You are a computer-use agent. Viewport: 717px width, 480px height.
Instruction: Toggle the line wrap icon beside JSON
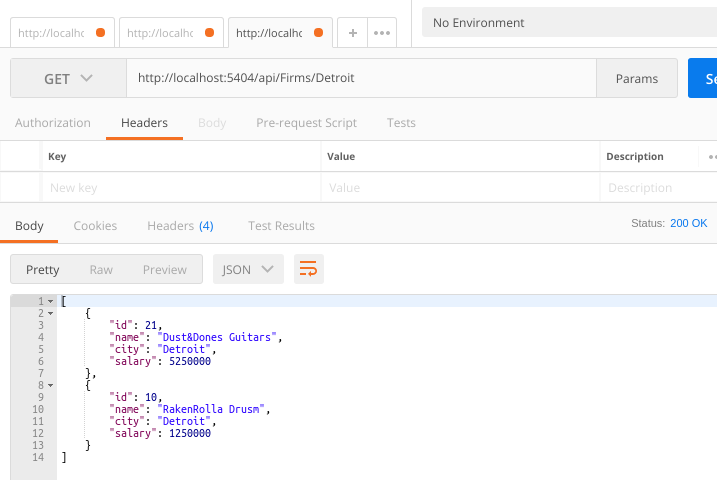click(309, 269)
